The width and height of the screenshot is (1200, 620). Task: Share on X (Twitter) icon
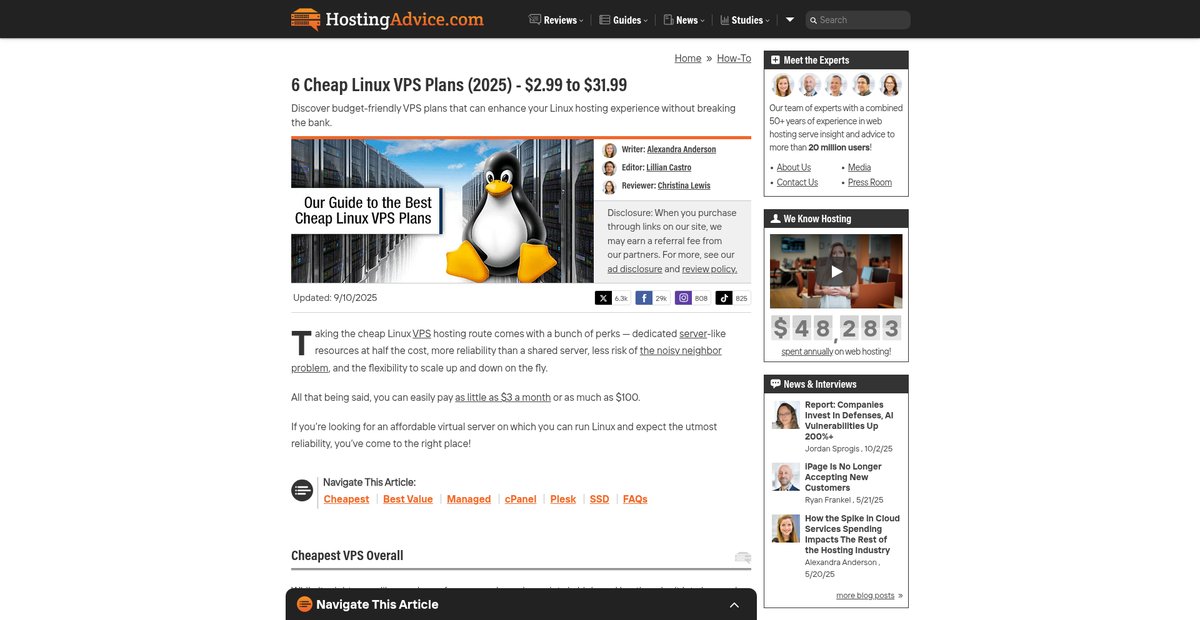click(x=603, y=298)
